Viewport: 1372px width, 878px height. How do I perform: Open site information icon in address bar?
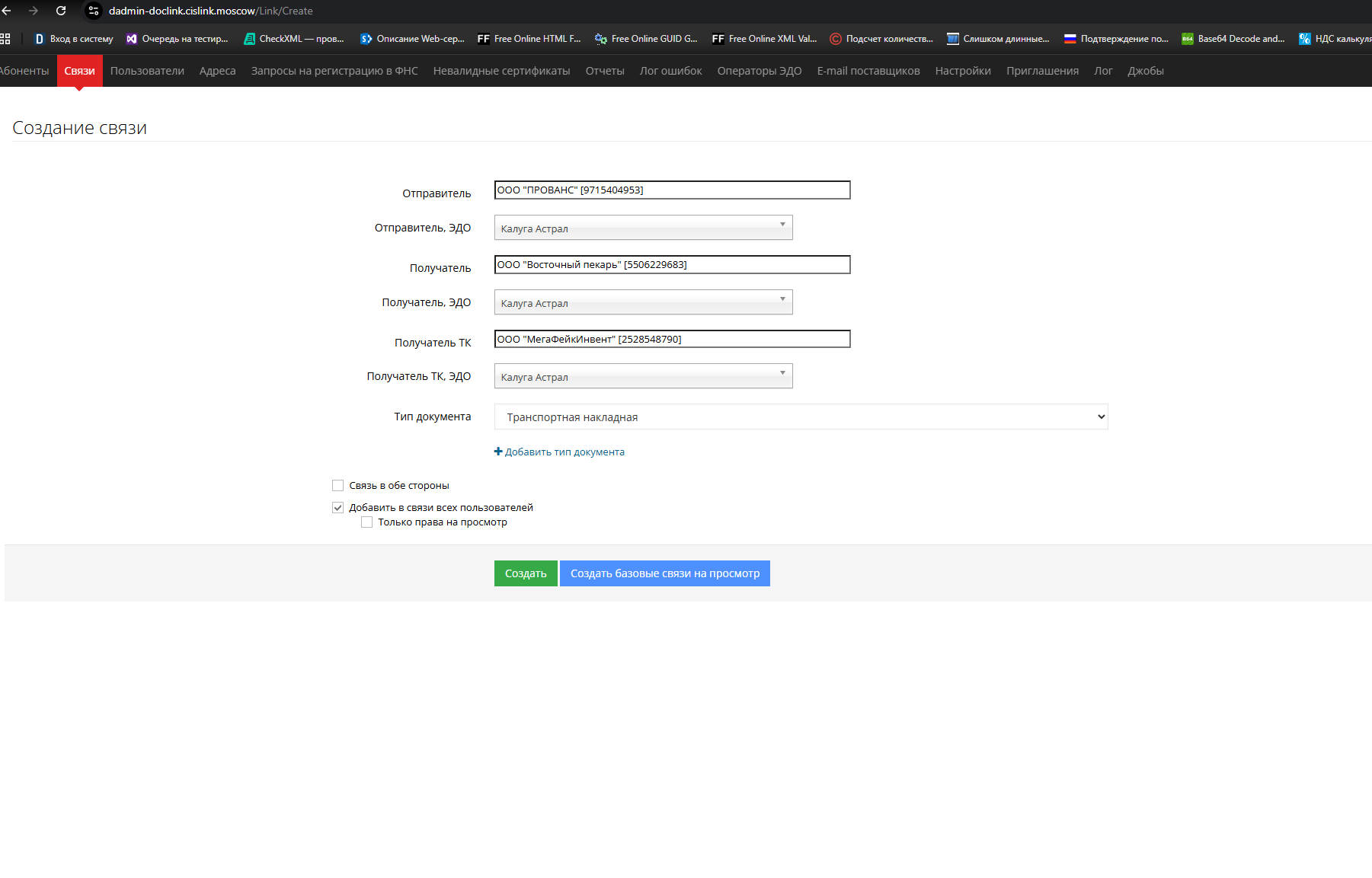pyautogui.click(x=94, y=11)
